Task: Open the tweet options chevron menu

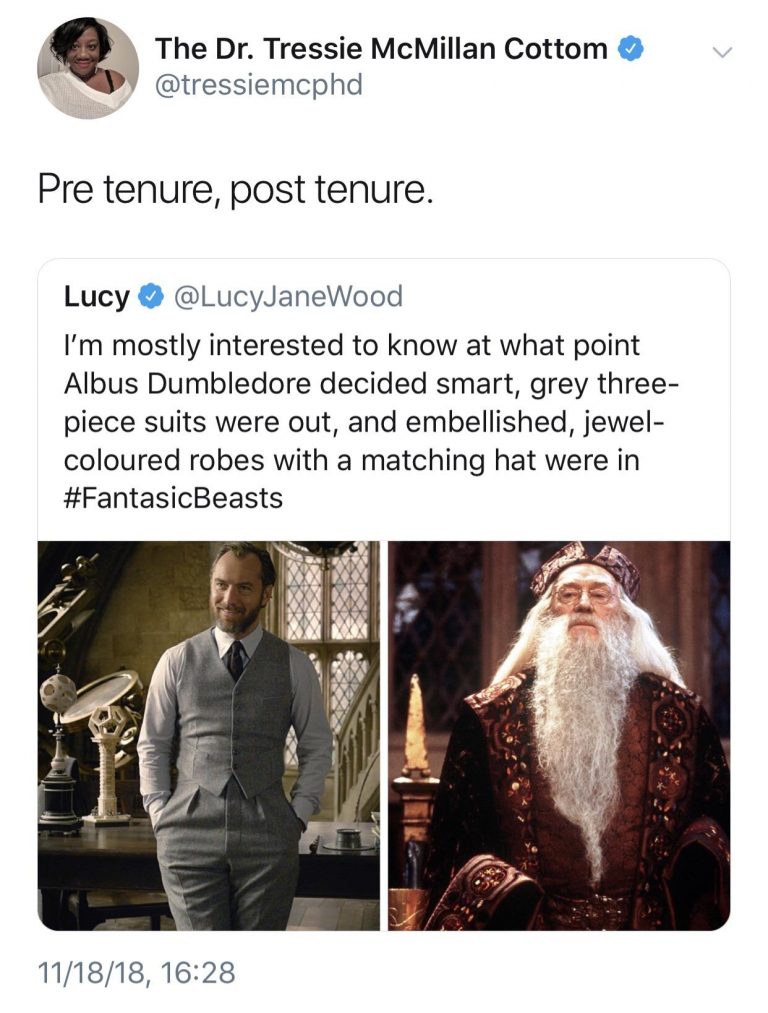Action: [x=722, y=51]
